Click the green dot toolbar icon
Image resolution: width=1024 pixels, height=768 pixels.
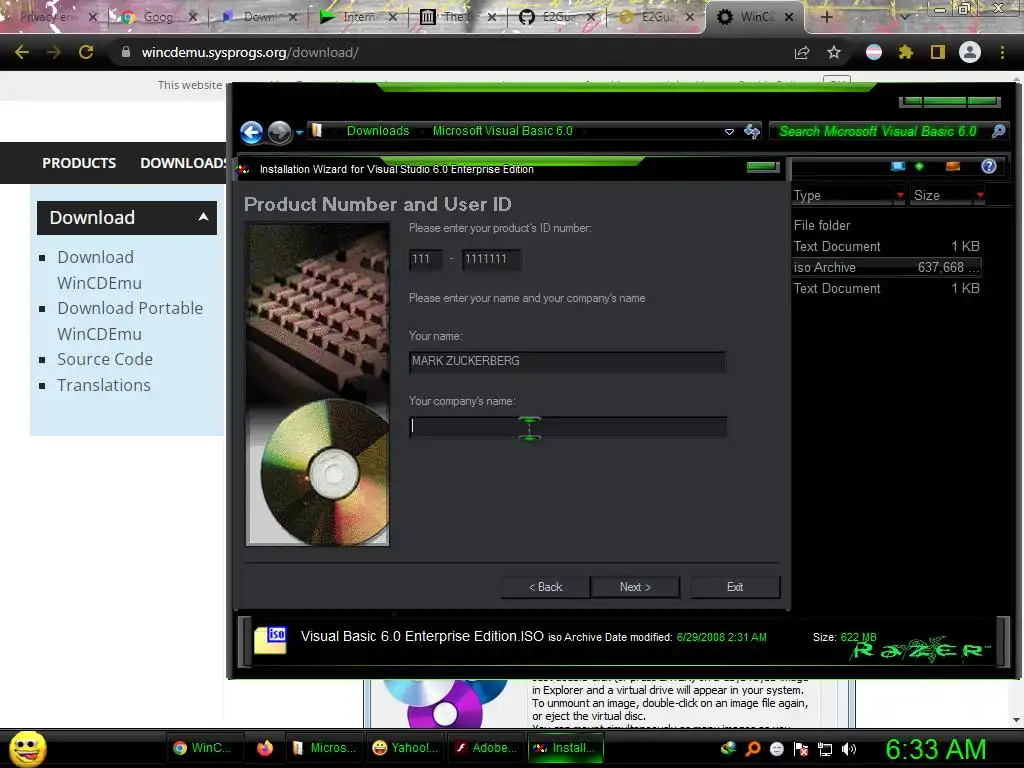click(x=920, y=167)
